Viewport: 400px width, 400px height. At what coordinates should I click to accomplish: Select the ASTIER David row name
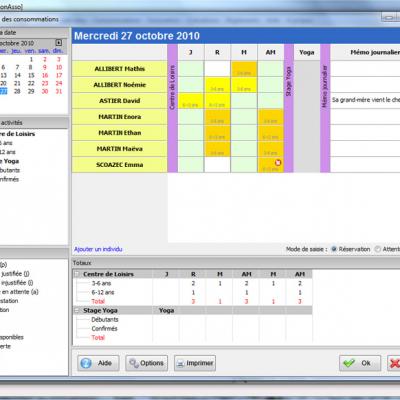pyautogui.click(x=120, y=101)
